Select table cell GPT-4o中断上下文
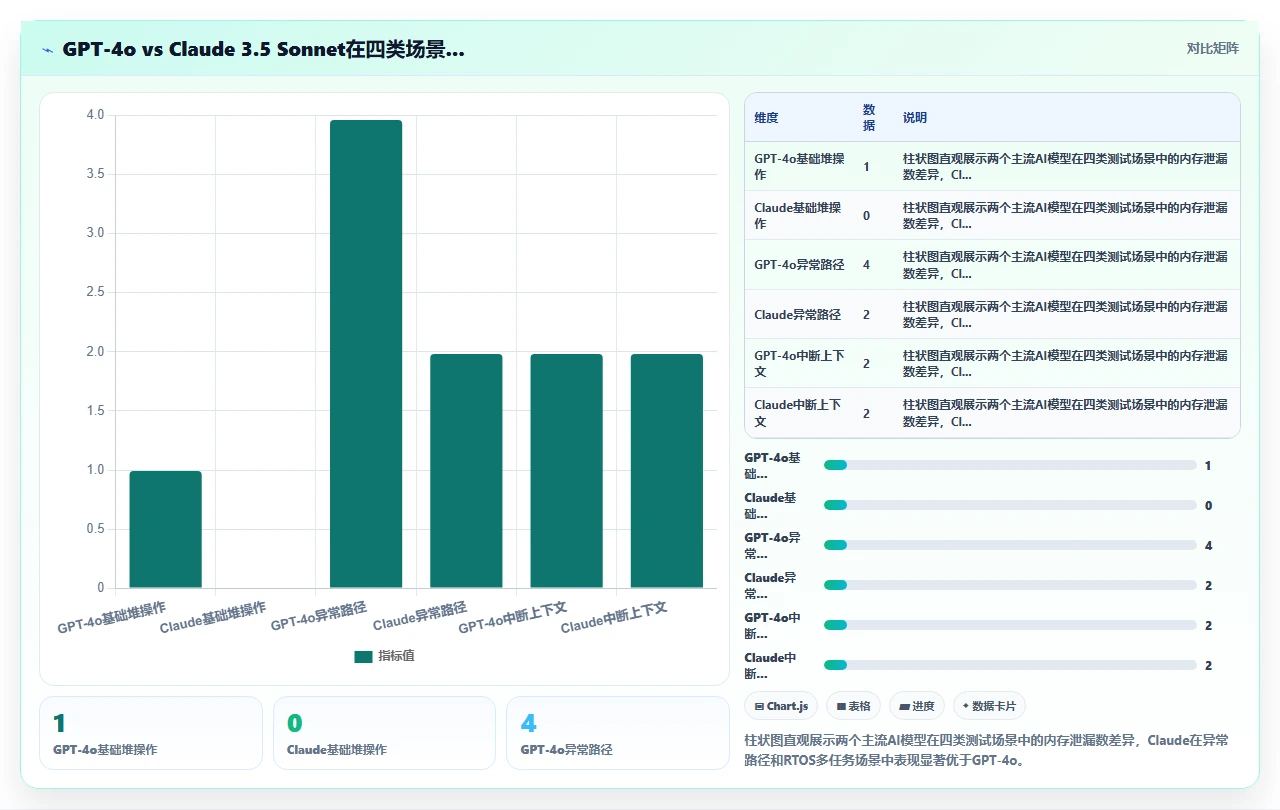Screen dimensions: 1280x810 point(799,363)
